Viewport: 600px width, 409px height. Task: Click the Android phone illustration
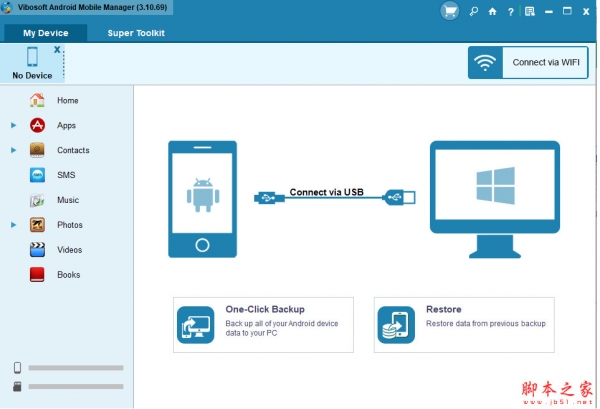(x=202, y=199)
